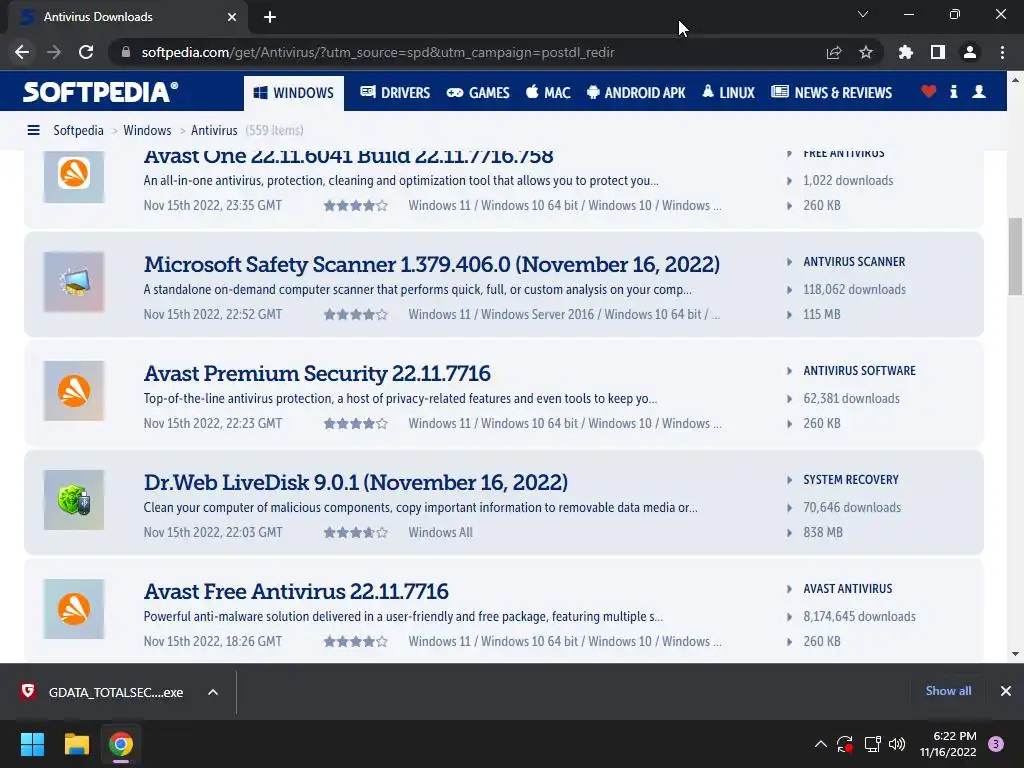Image resolution: width=1024 pixels, height=768 pixels.
Task: Open the Windows section tab
Action: tap(294, 93)
